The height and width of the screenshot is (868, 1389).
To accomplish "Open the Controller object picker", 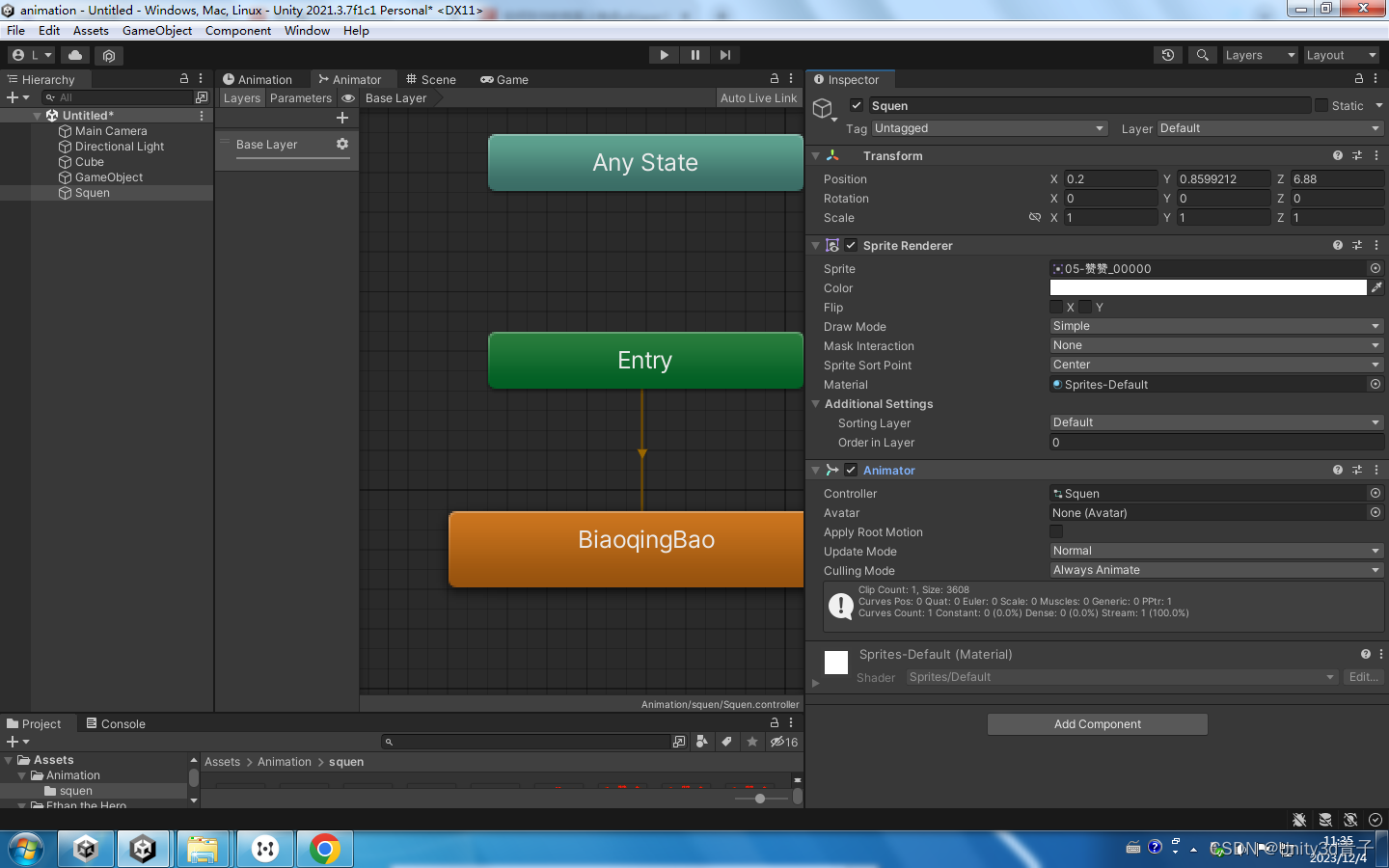I will point(1375,493).
